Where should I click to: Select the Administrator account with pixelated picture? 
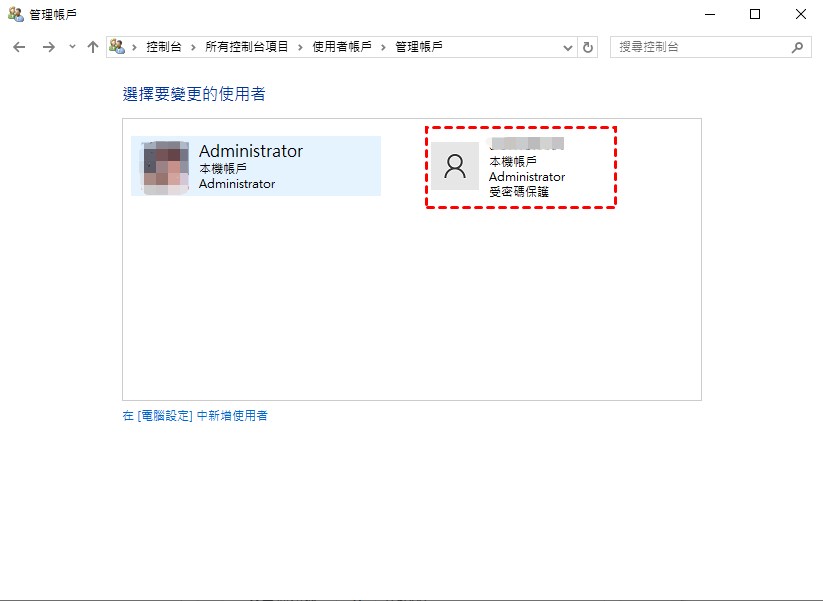point(256,166)
